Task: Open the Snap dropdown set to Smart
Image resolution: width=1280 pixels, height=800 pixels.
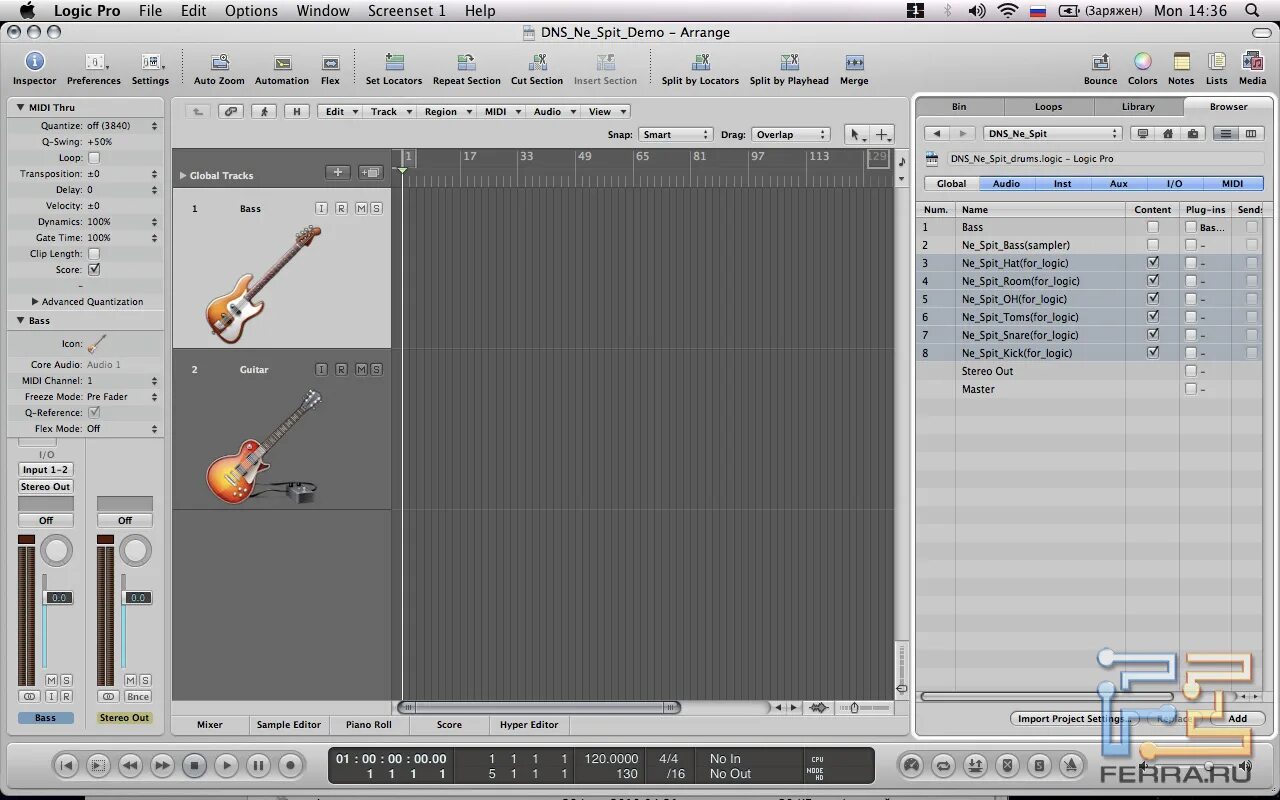Action: click(x=675, y=134)
